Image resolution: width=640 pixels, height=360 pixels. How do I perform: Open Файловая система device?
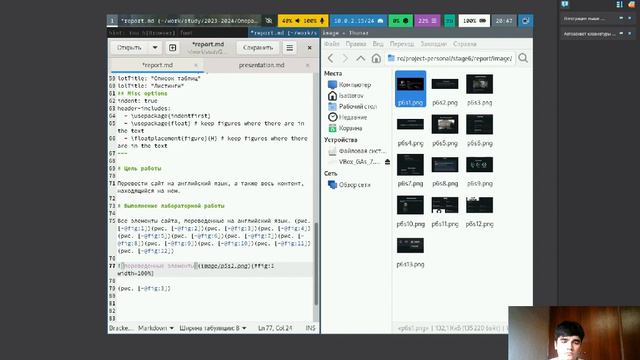[357, 151]
